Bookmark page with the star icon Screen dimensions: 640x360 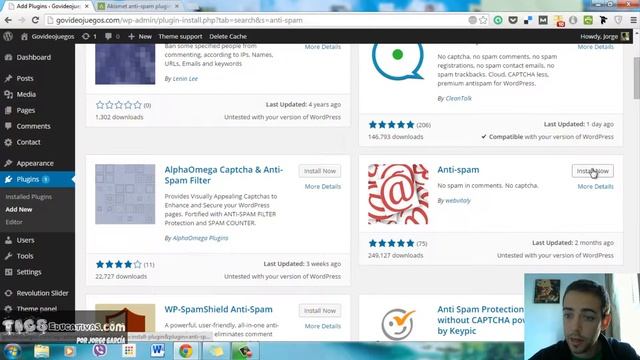pyautogui.click(x=483, y=20)
